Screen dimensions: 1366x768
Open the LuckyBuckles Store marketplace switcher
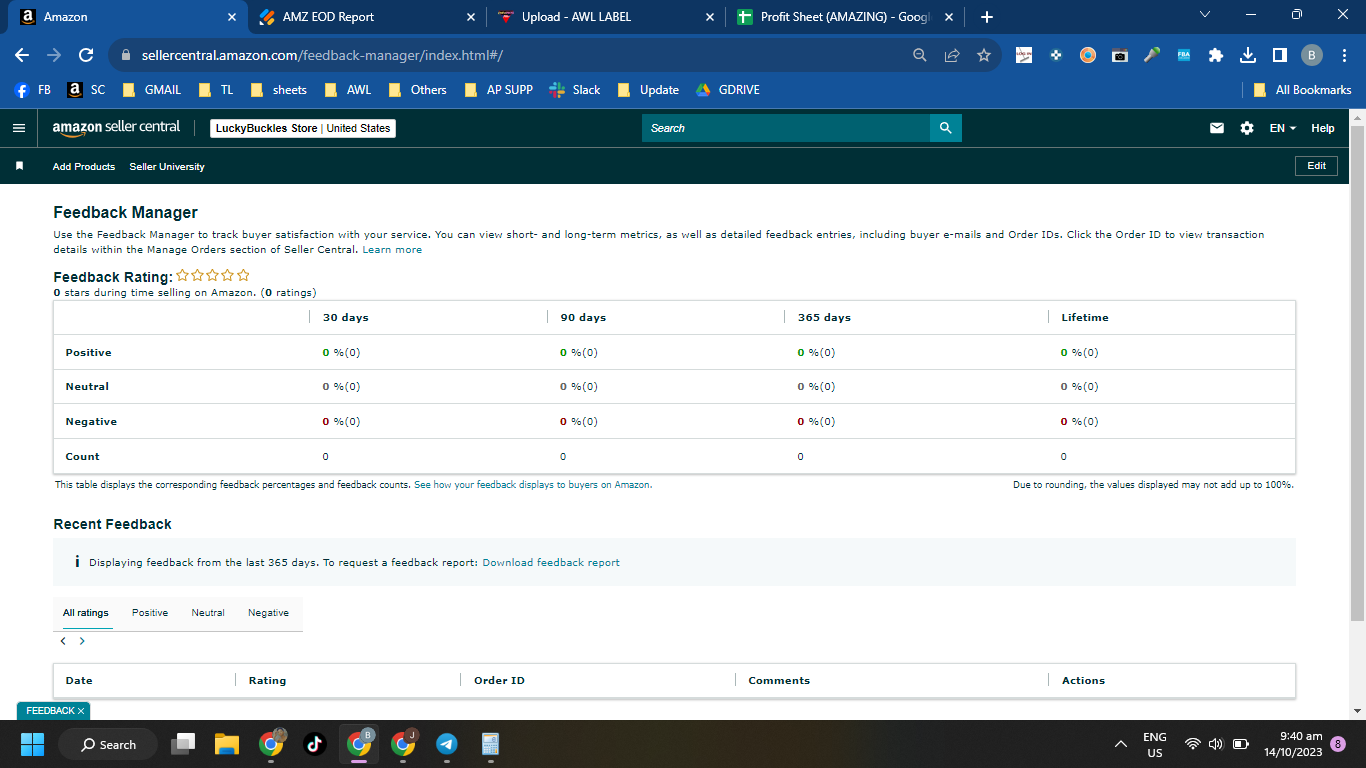click(x=303, y=128)
